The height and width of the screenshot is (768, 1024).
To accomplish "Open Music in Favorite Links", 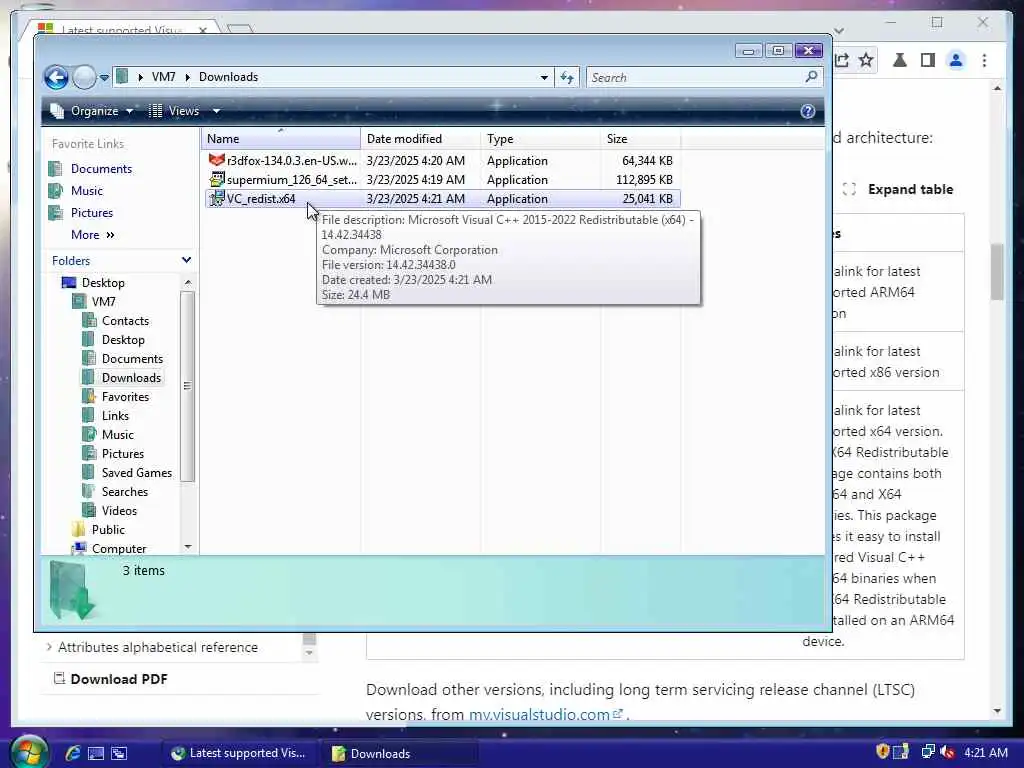I will pyautogui.click(x=86, y=191).
